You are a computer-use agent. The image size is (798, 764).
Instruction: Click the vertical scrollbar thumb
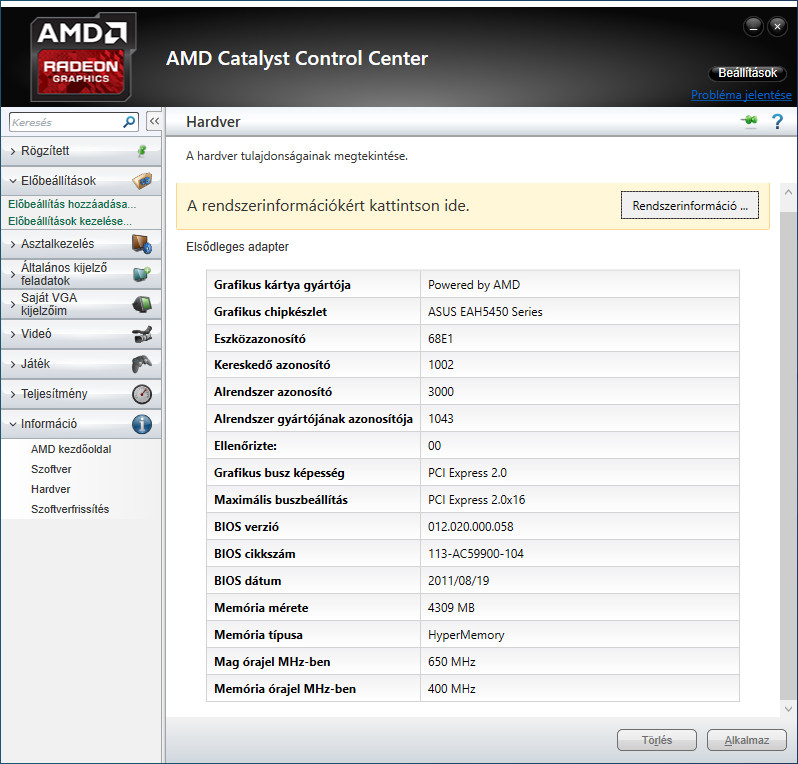[788, 456]
